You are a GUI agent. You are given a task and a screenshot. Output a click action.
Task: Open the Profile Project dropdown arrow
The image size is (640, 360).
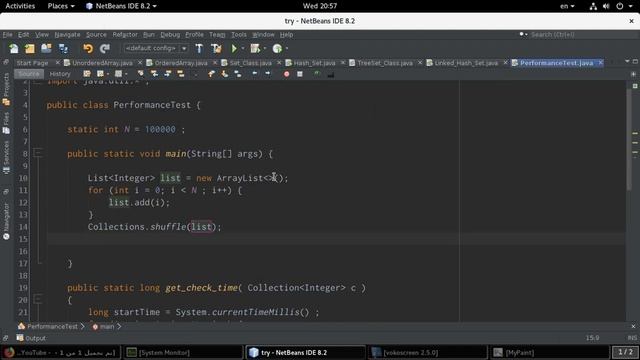click(287, 49)
